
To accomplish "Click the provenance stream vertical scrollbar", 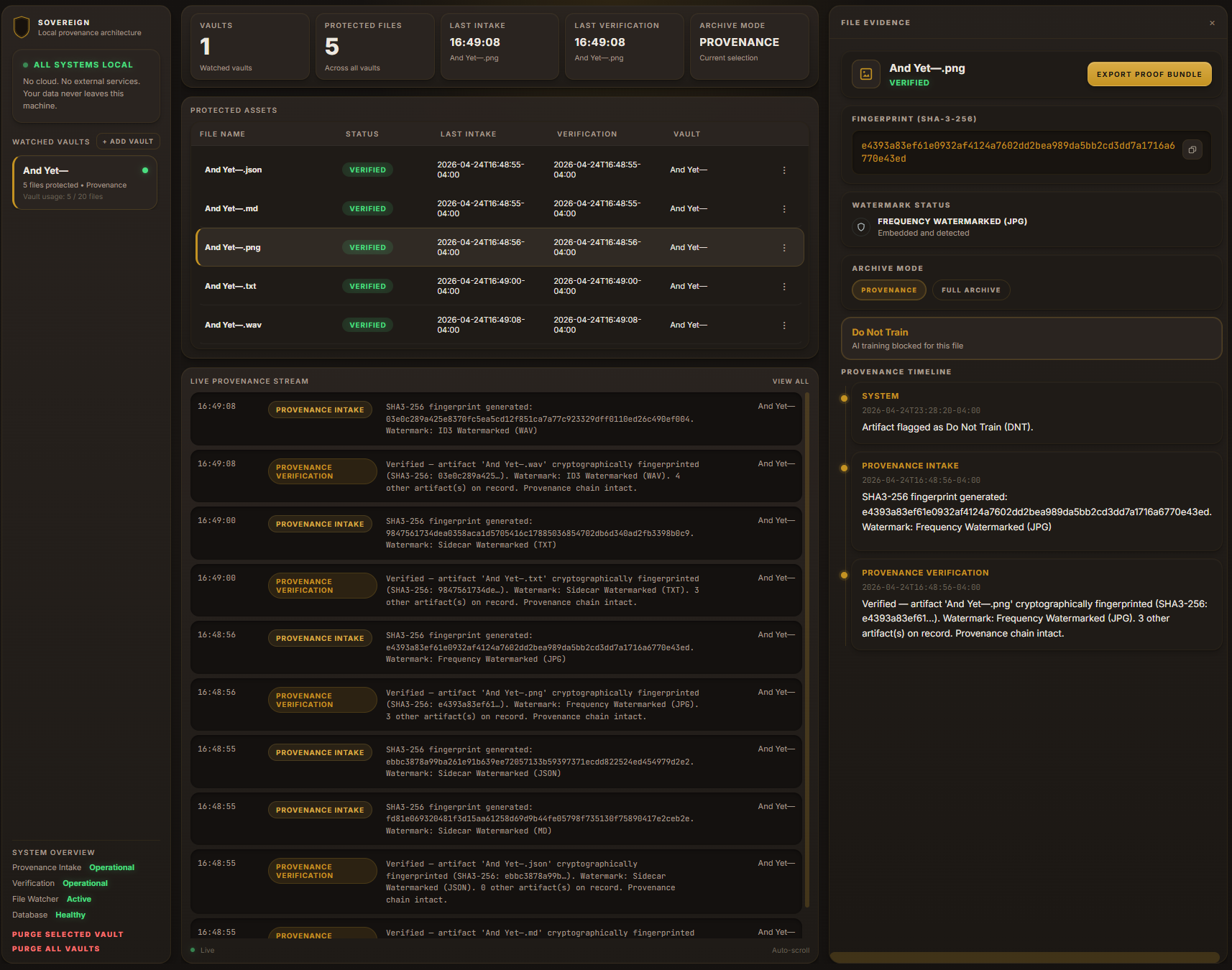I will (807, 650).
